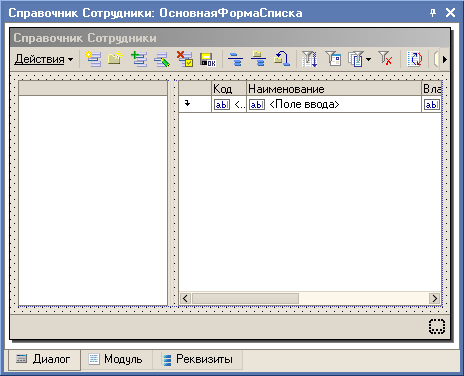Switch to the Модуль tab
The width and height of the screenshot is (464, 376).
tap(116, 359)
